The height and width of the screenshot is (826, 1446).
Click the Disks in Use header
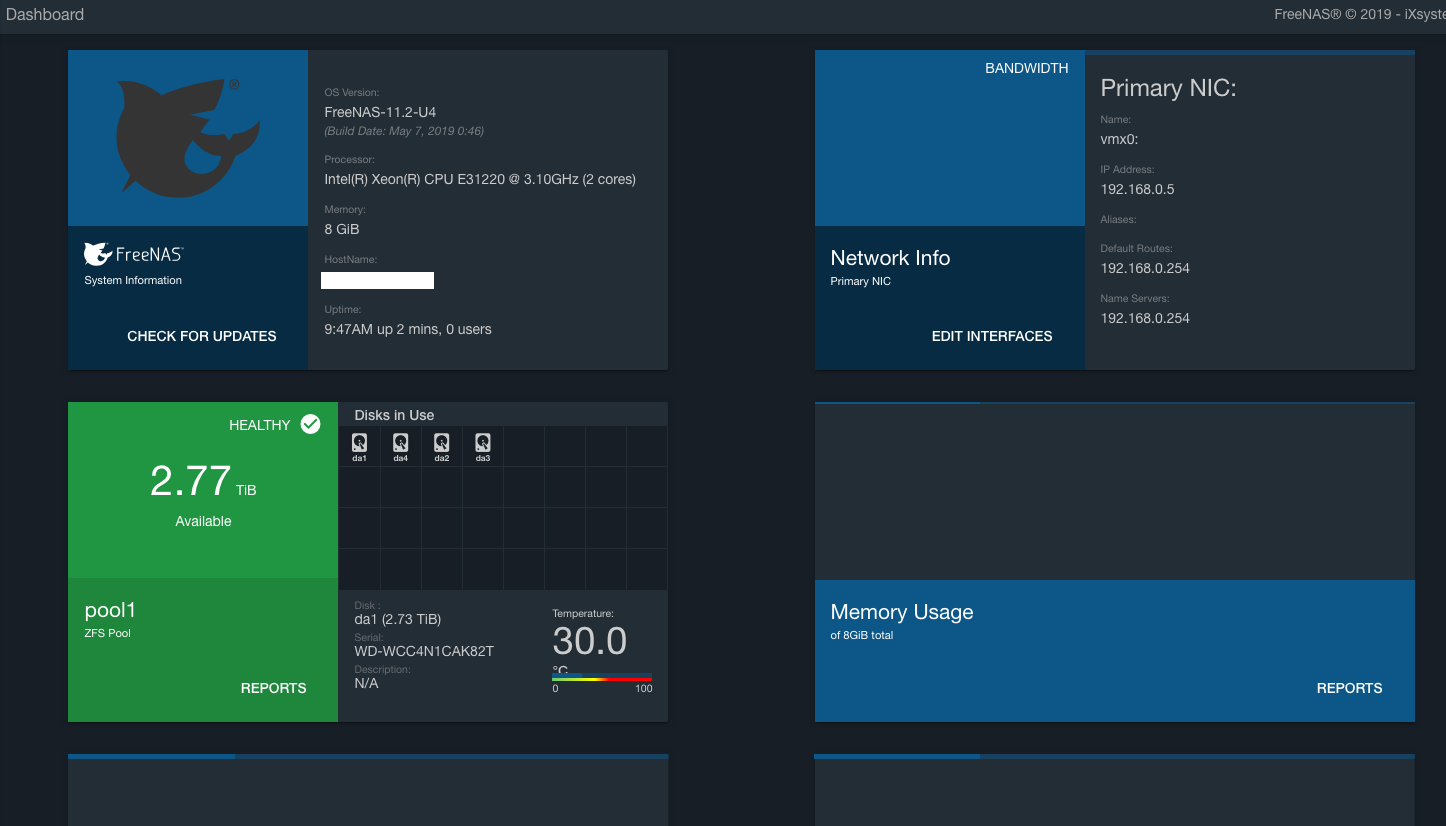pyautogui.click(x=394, y=415)
